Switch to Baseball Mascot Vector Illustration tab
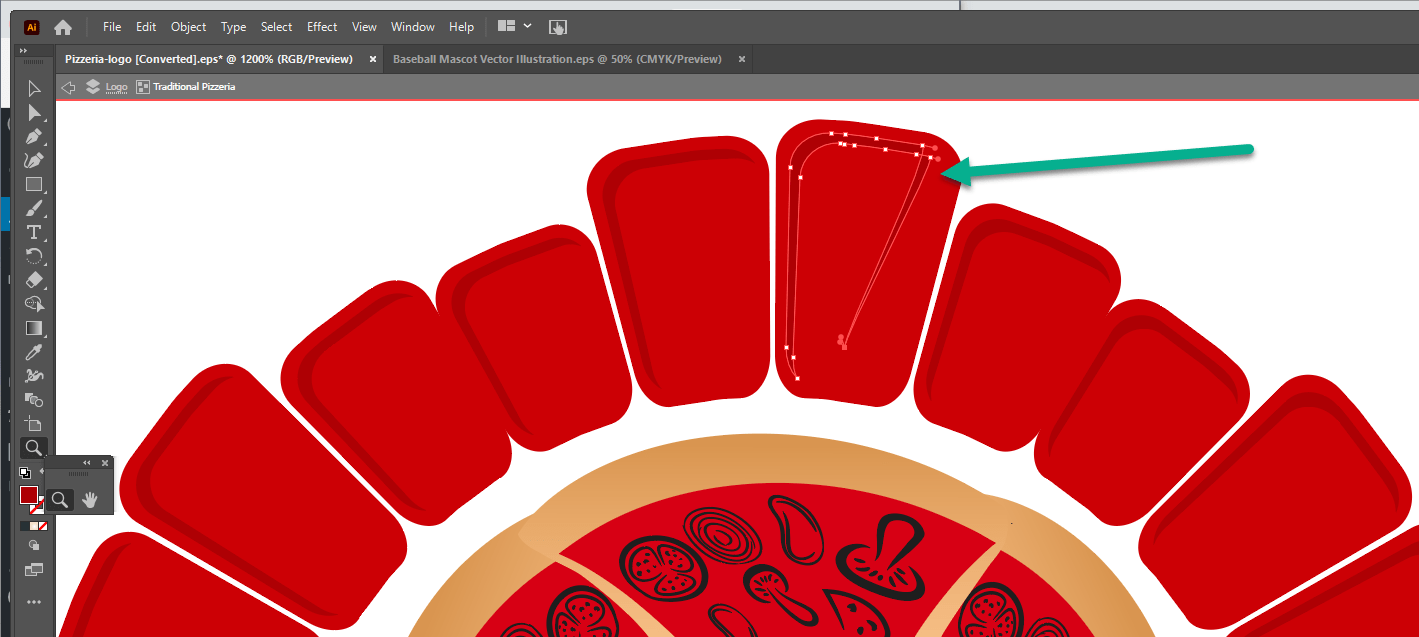This screenshot has height=637, width=1419. pyautogui.click(x=557, y=59)
